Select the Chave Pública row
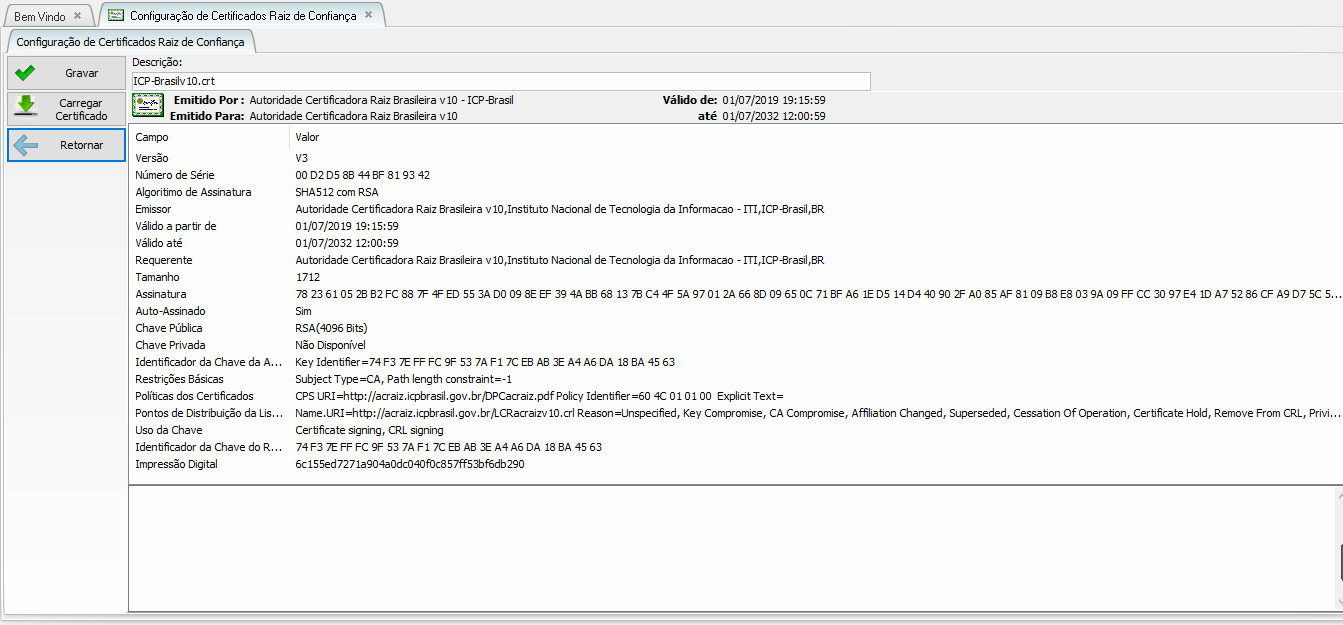Image resolution: width=1343 pixels, height=625 pixels. (x=166, y=328)
